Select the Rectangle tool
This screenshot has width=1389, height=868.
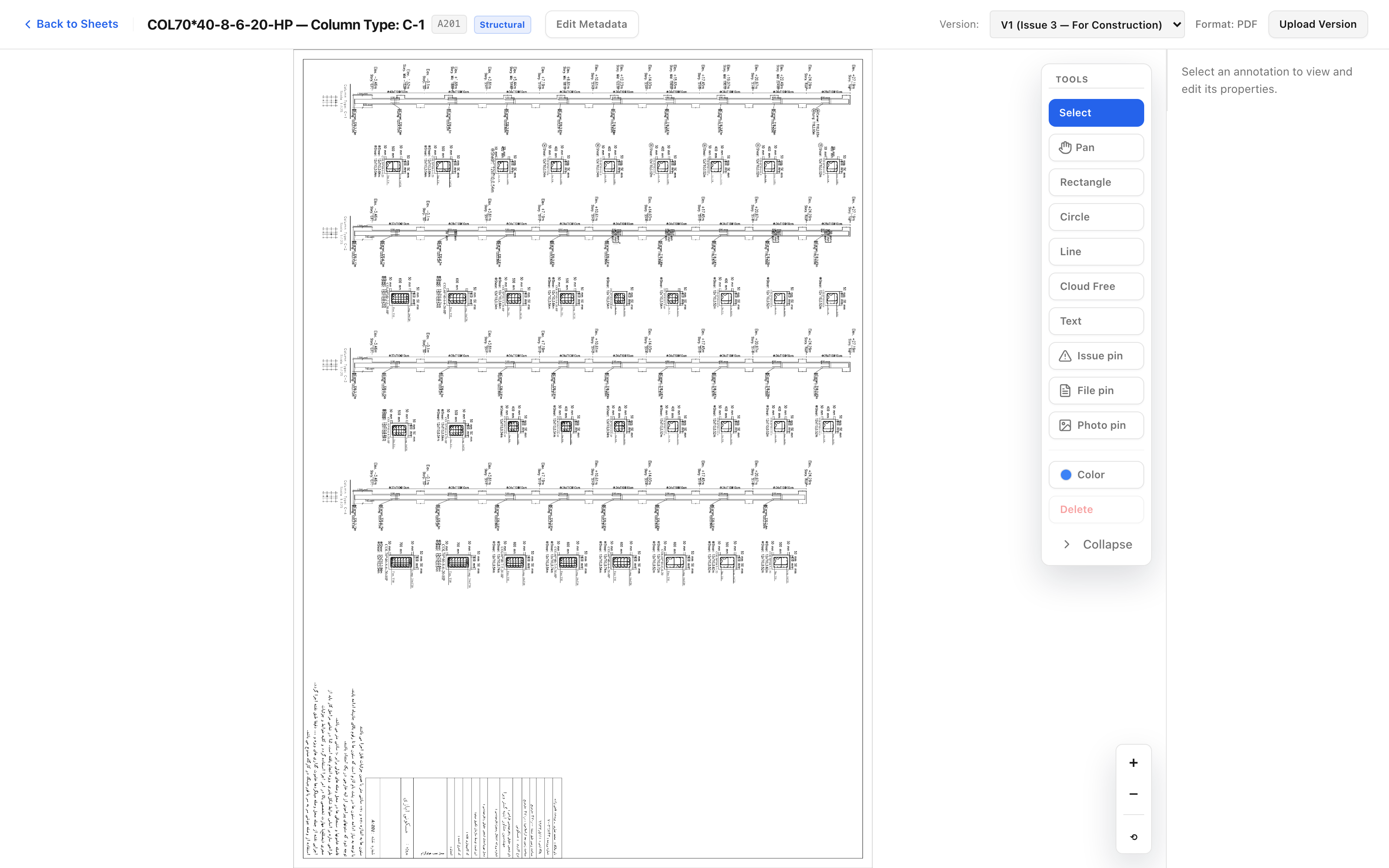pyautogui.click(x=1096, y=182)
